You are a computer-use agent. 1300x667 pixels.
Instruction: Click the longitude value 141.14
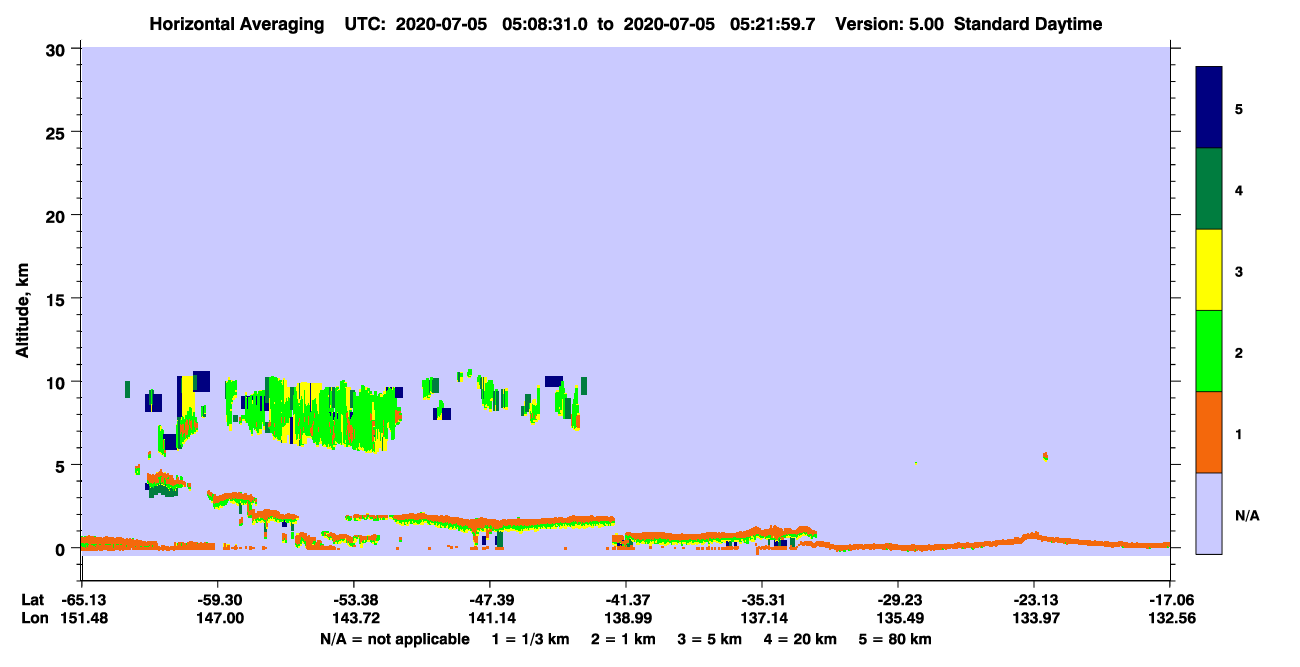[x=490, y=619]
